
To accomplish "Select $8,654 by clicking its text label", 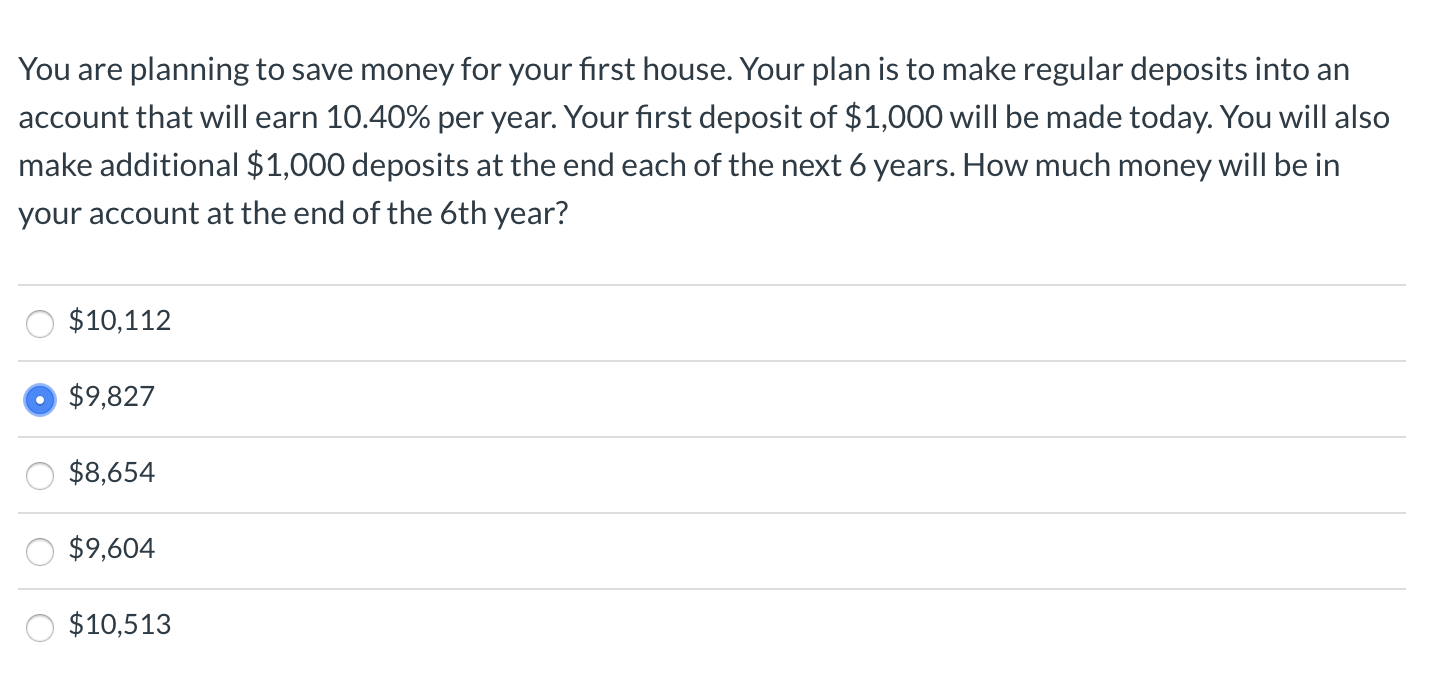I will [x=112, y=473].
